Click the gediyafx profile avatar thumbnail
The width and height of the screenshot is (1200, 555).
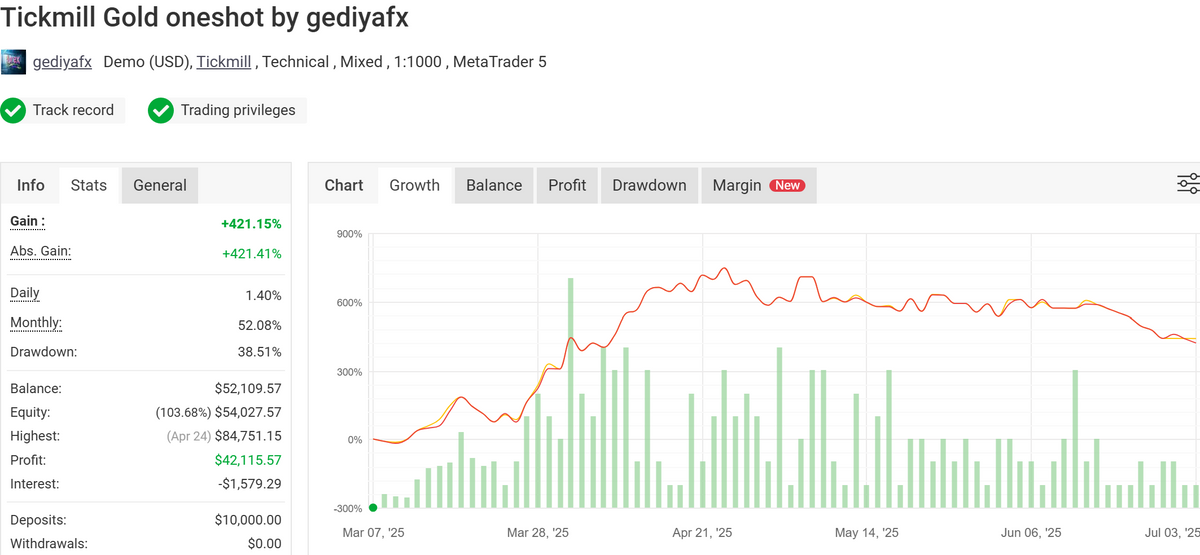coord(13,62)
